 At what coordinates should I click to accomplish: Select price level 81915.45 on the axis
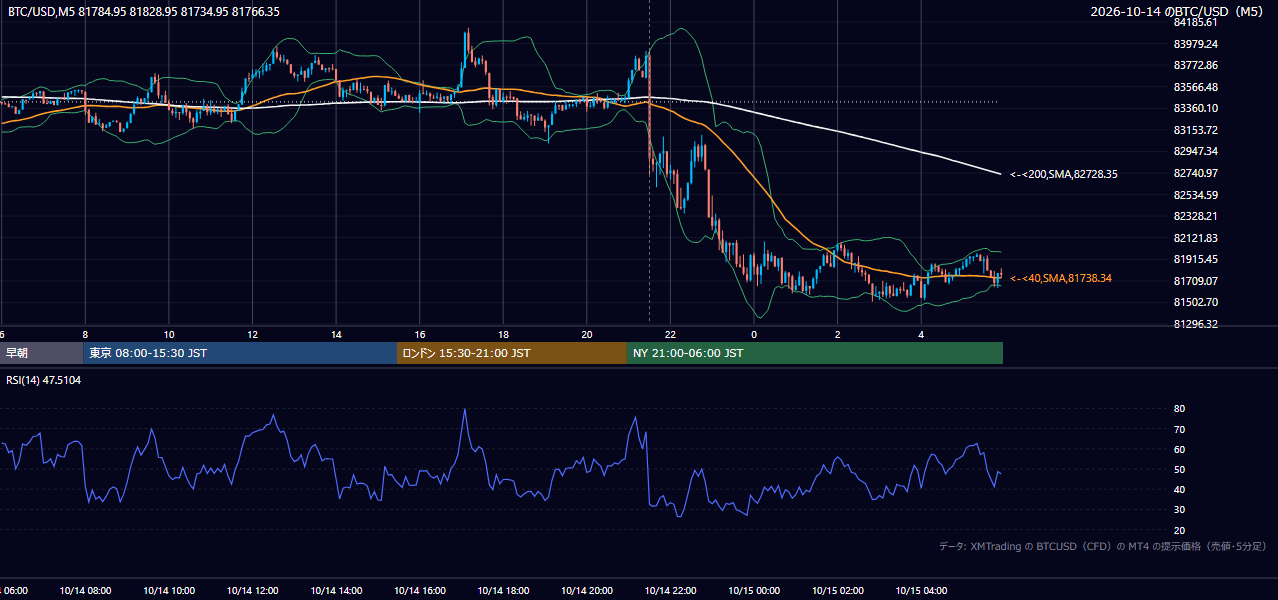click(1195, 259)
